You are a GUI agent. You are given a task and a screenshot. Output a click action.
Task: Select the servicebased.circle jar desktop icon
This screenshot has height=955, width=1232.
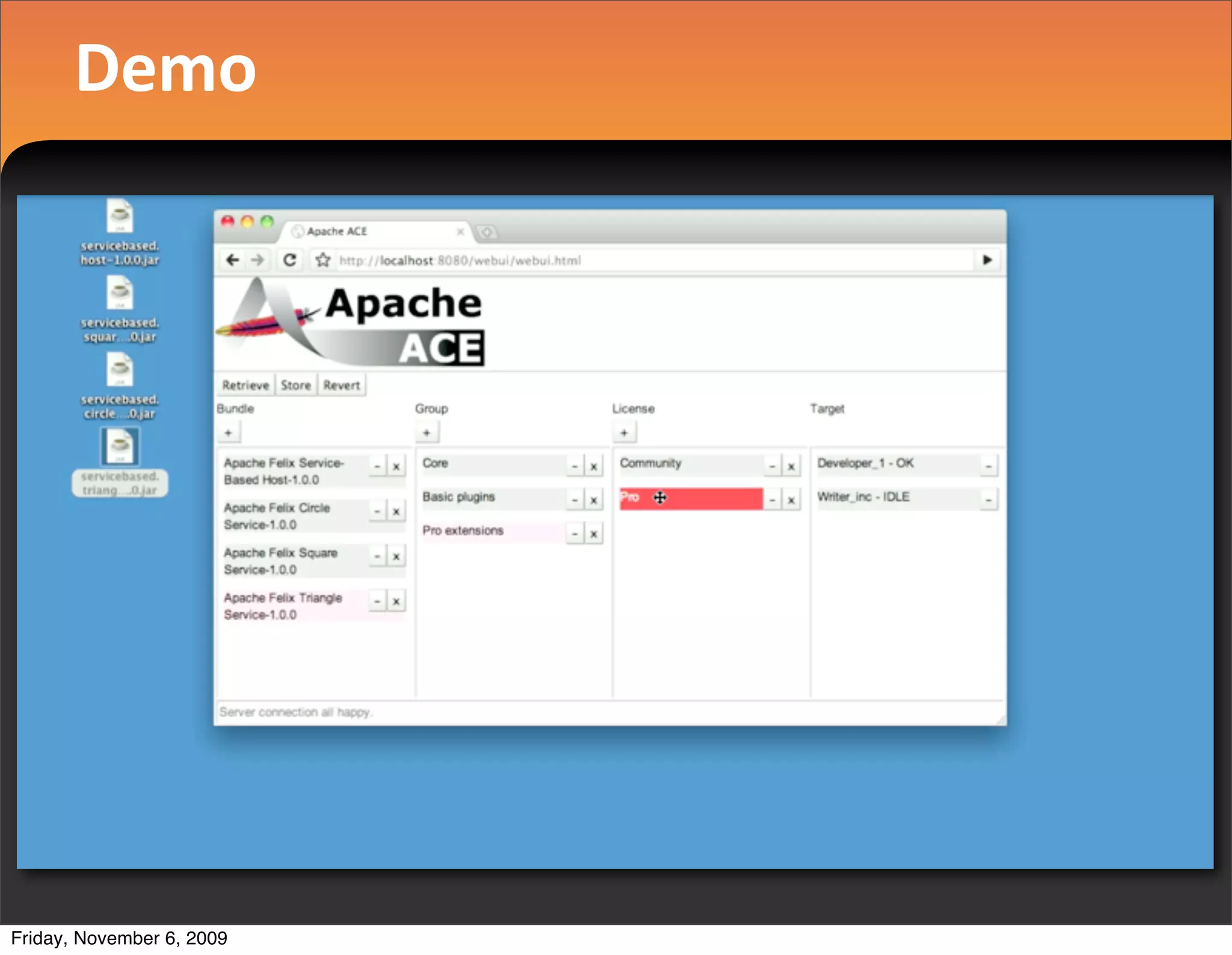tap(120, 370)
